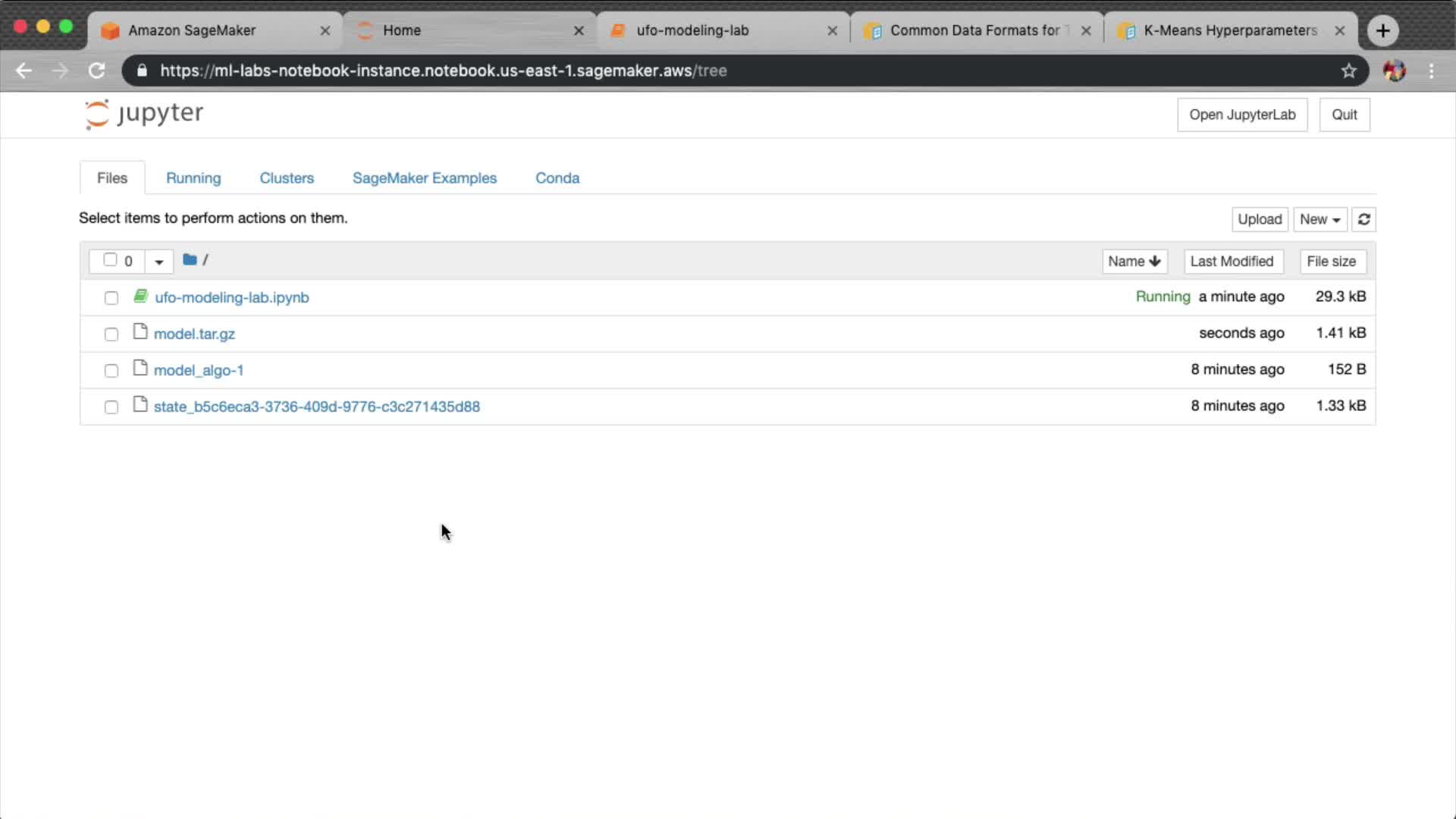Click the refresh file list icon
The image size is (1456, 819).
[x=1363, y=219]
